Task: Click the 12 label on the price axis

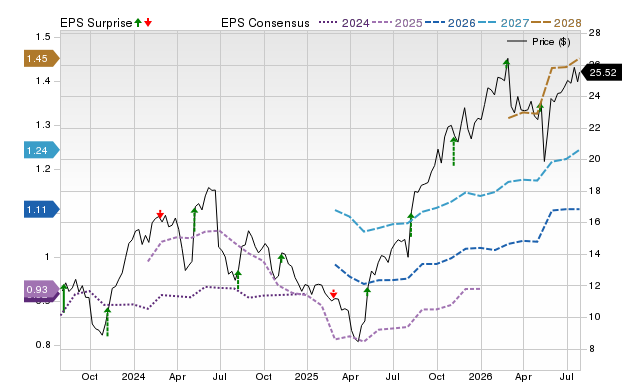Action: tap(595, 285)
